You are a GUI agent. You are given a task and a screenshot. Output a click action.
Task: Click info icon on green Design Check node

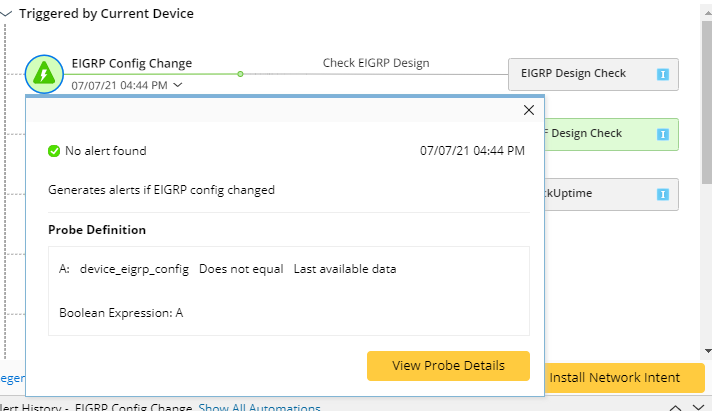click(662, 134)
